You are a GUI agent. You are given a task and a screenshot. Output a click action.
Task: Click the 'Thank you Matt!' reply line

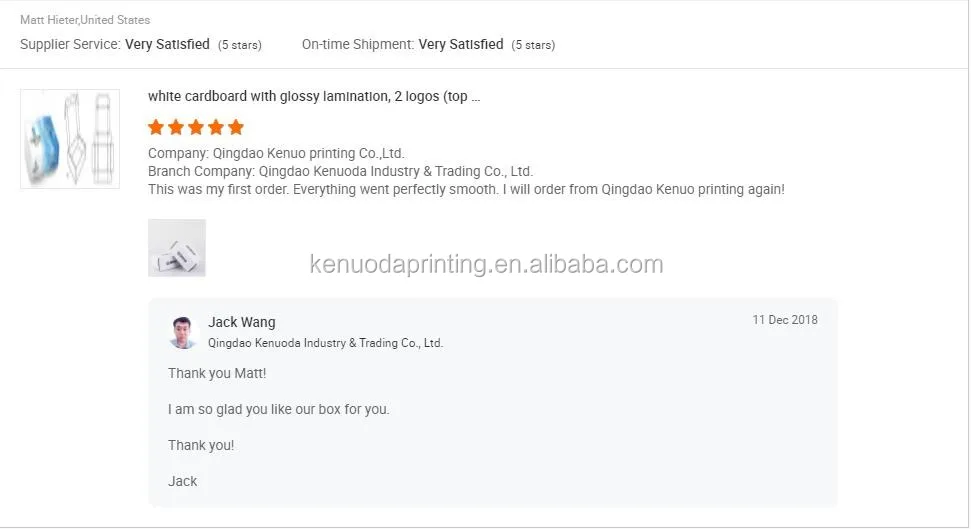[x=217, y=374]
